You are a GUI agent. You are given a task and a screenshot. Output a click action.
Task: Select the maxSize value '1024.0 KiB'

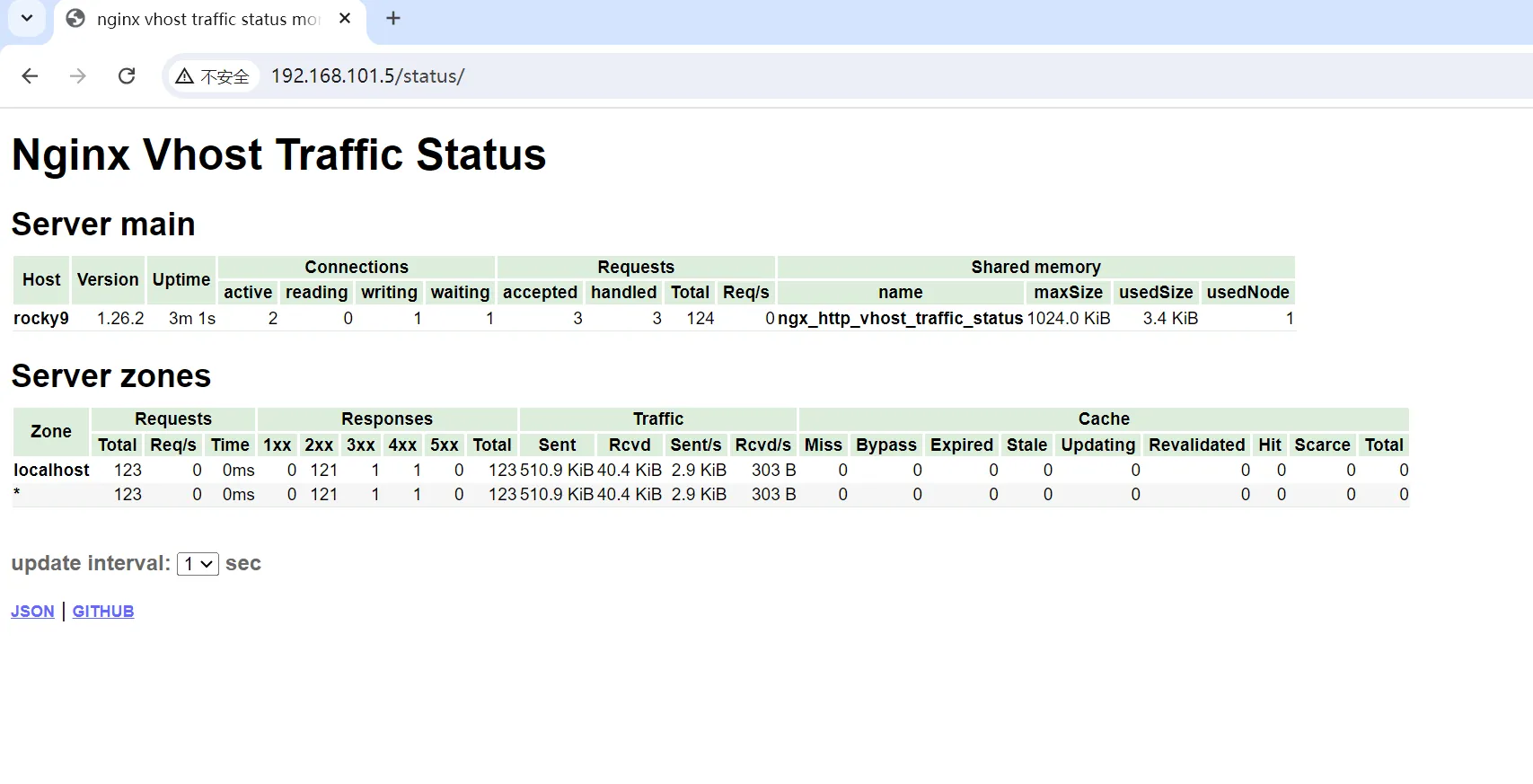click(1069, 319)
